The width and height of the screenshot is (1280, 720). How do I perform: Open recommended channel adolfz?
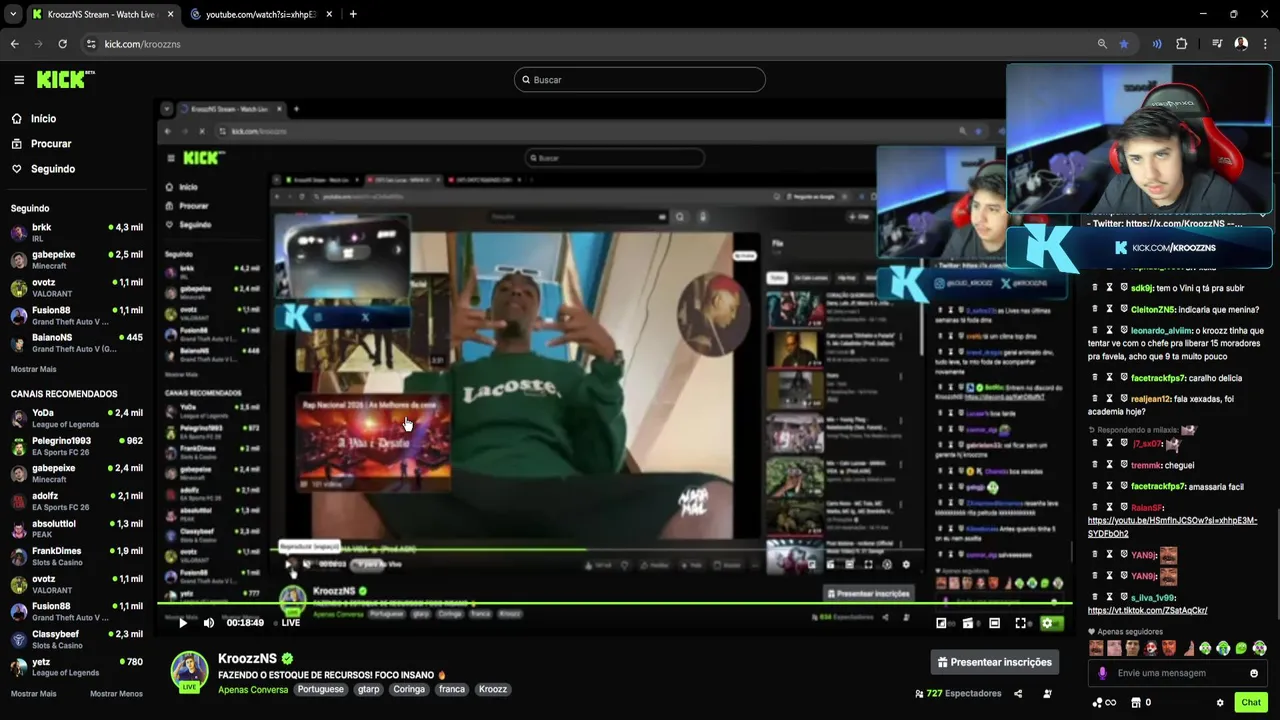pos(76,501)
